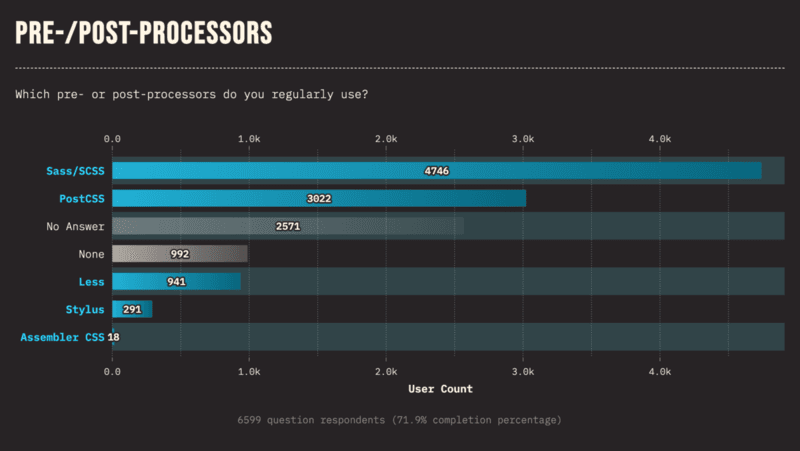Click the question text about pre- or post-processors

click(191, 94)
